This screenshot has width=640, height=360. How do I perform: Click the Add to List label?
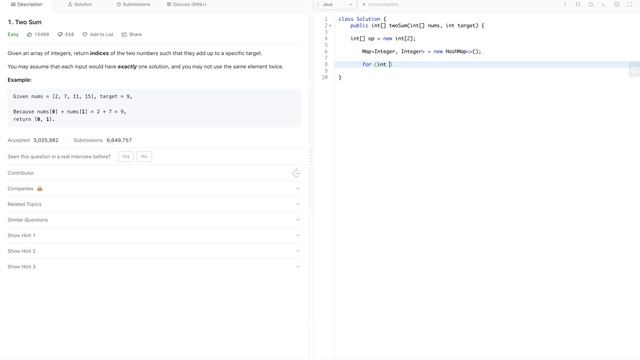pos(101,35)
